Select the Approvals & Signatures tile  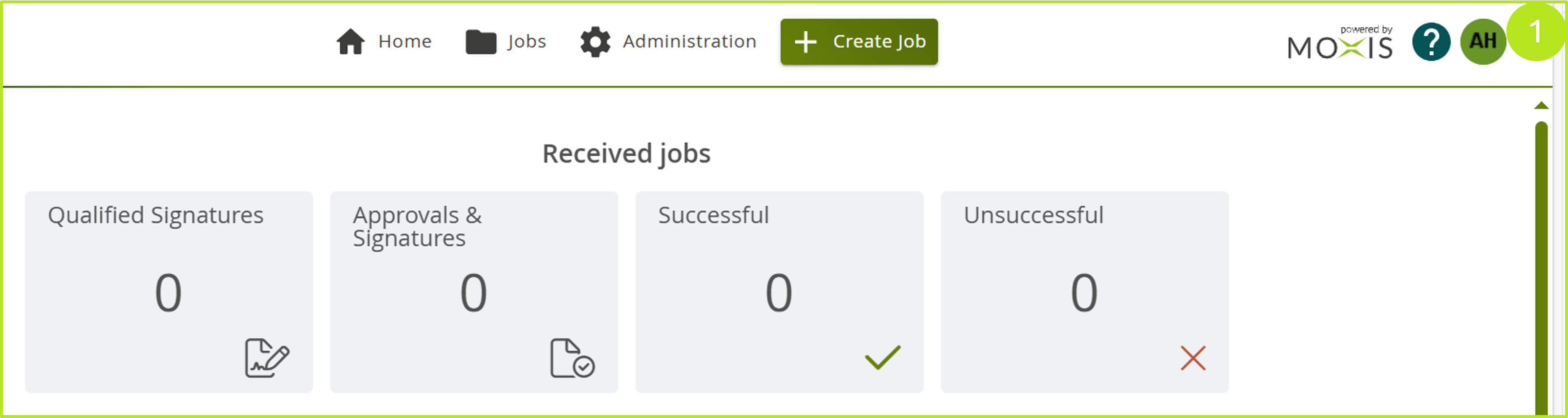coord(474,292)
